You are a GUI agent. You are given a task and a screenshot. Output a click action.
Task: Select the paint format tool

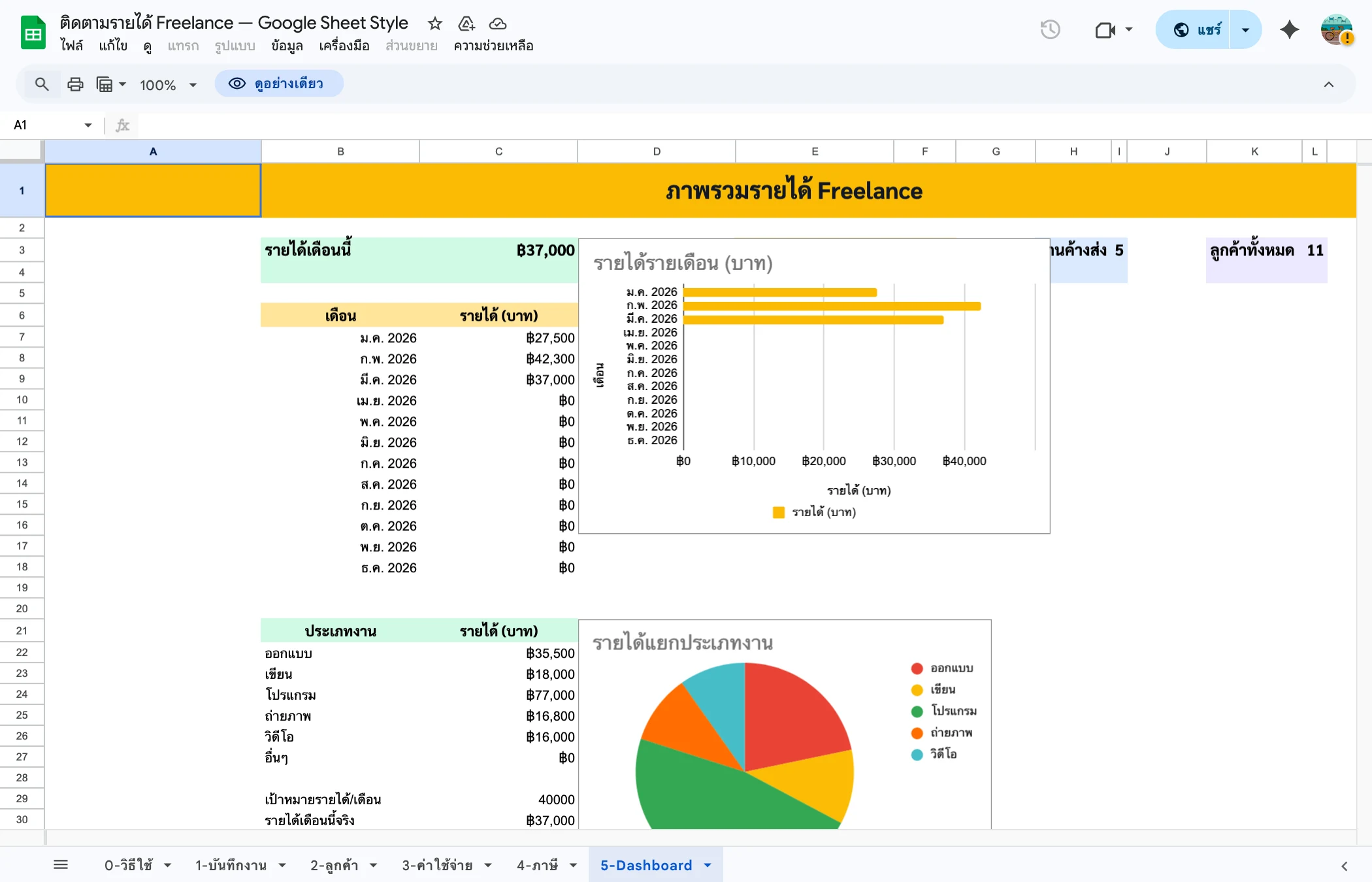pos(106,84)
